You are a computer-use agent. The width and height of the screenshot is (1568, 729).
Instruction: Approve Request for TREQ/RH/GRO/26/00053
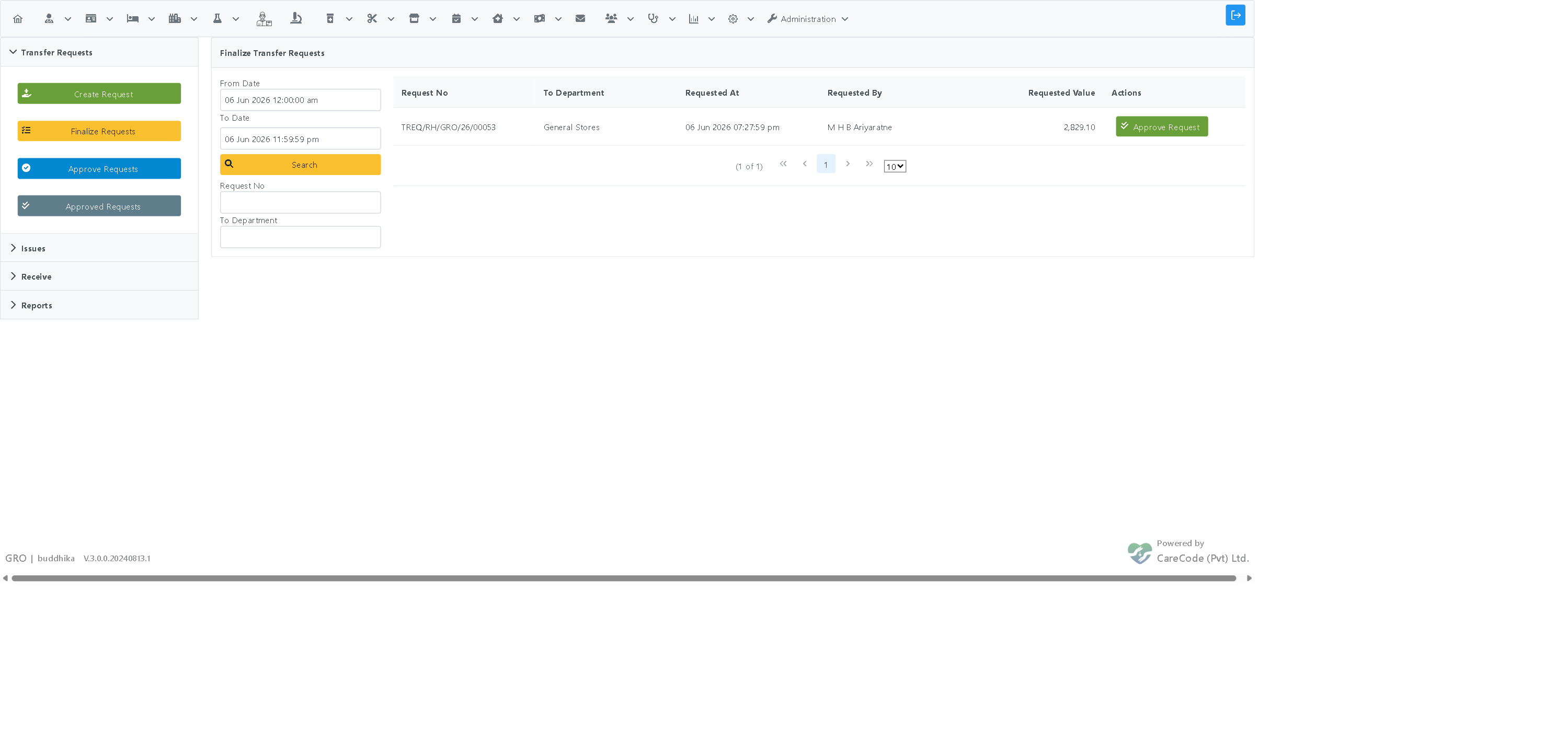pyautogui.click(x=1161, y=126)
